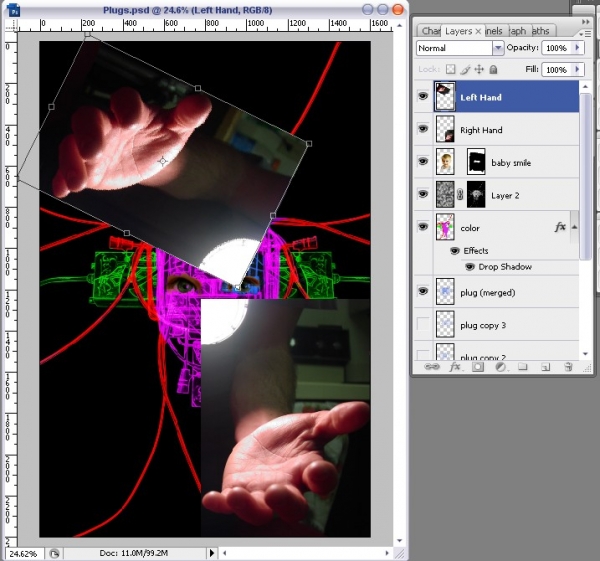600x561 pixels.
Task: Click color layer thumbnail
Action: coord(445,227)
